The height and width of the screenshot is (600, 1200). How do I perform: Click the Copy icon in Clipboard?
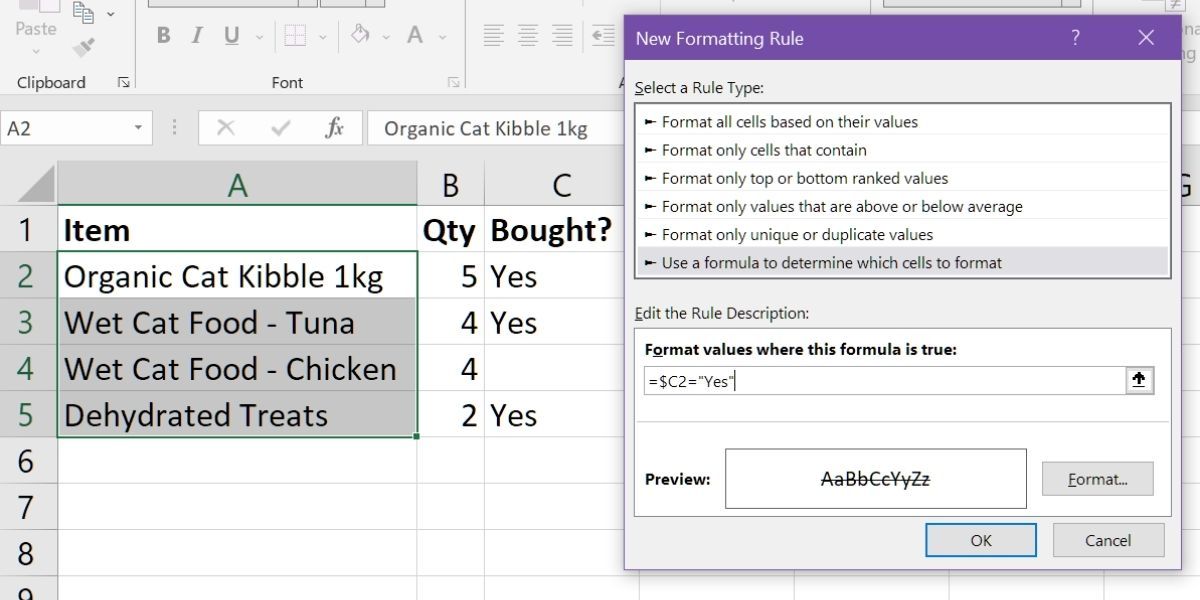[84, 13]
